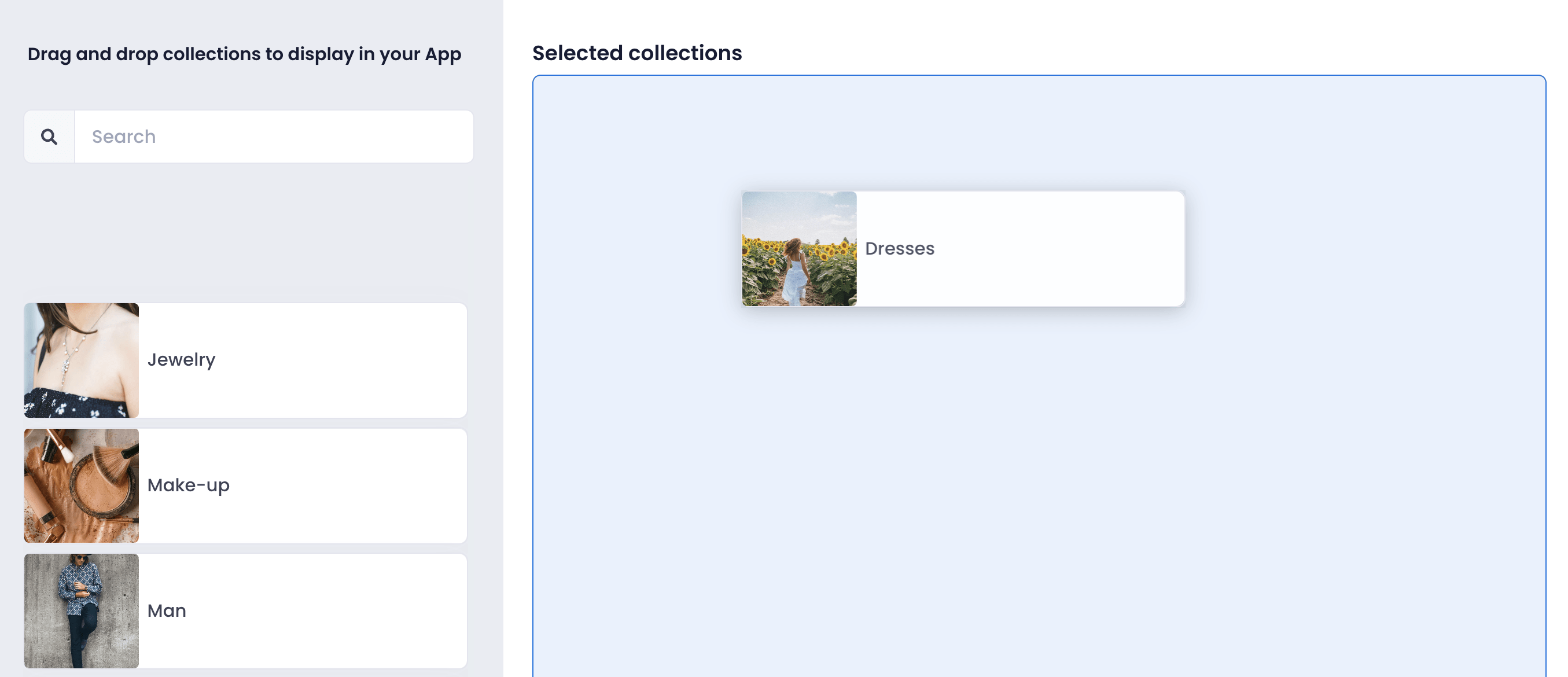The height and width of the screenshot is (677, 1568).
Task: Click the magnifying glass search icon
Action: pyautogui.click(x=49, y=137)
